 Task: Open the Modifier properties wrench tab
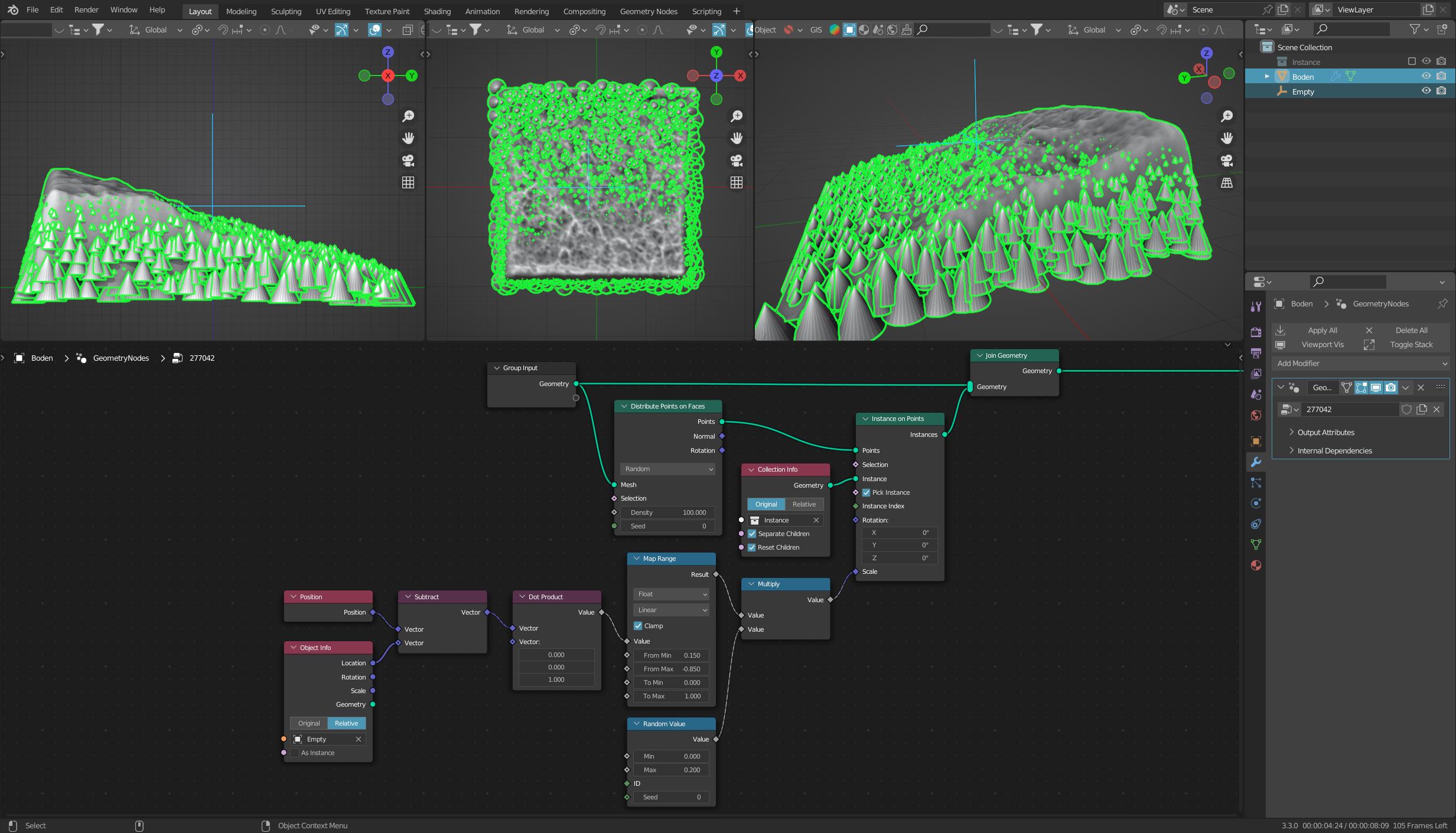[x=1256, y=462]
